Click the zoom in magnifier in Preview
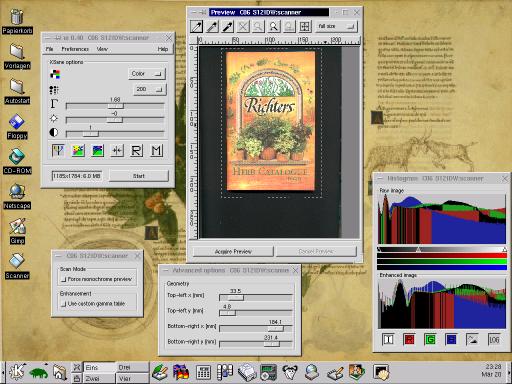 pyautogui.click(x=274, y=26)
